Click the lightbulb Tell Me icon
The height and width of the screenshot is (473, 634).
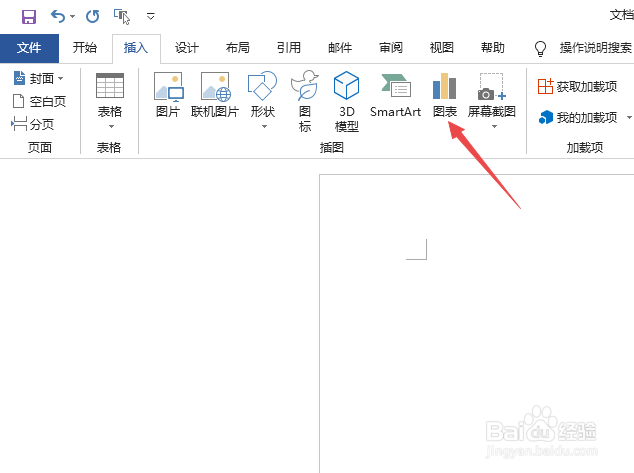(540, 49)
